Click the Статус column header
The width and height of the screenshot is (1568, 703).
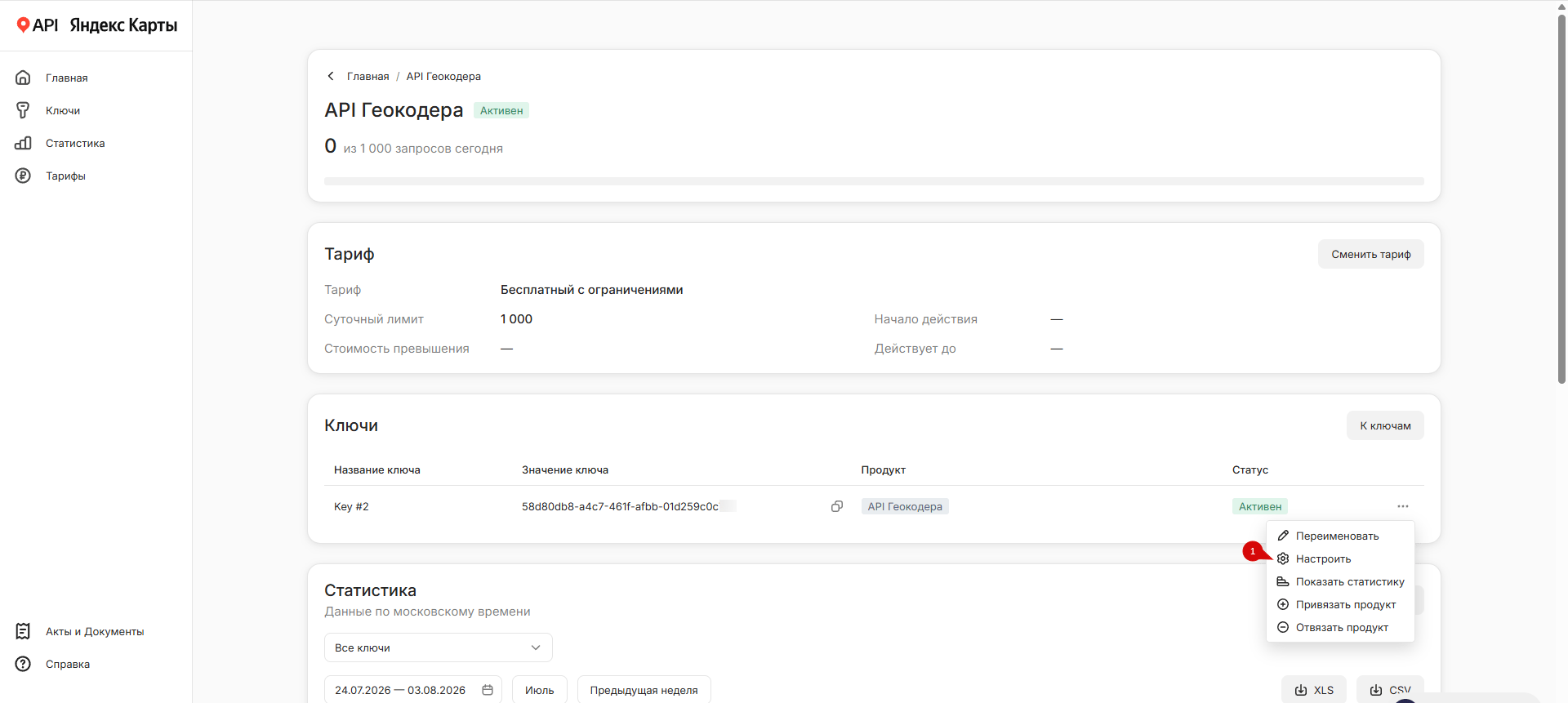1250,469
